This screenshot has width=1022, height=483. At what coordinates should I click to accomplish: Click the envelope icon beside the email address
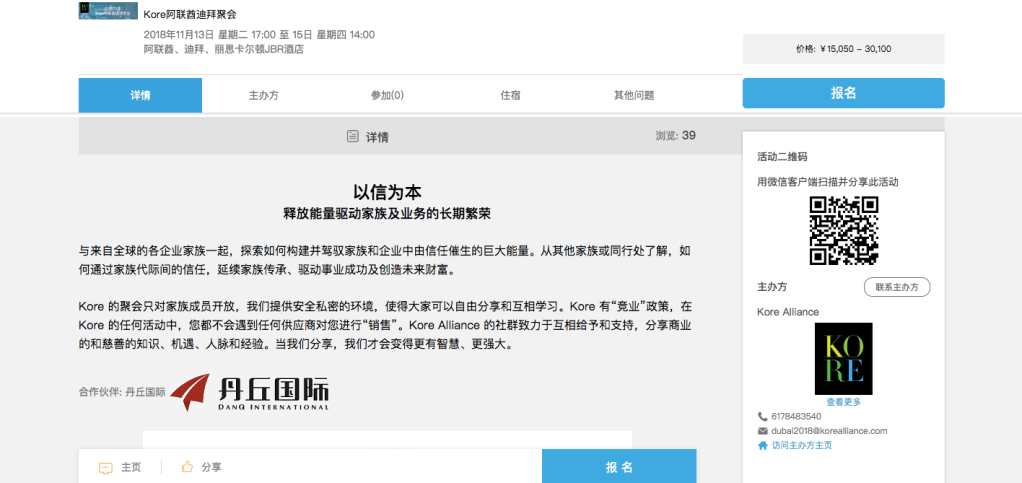click(x=763, y=431)
